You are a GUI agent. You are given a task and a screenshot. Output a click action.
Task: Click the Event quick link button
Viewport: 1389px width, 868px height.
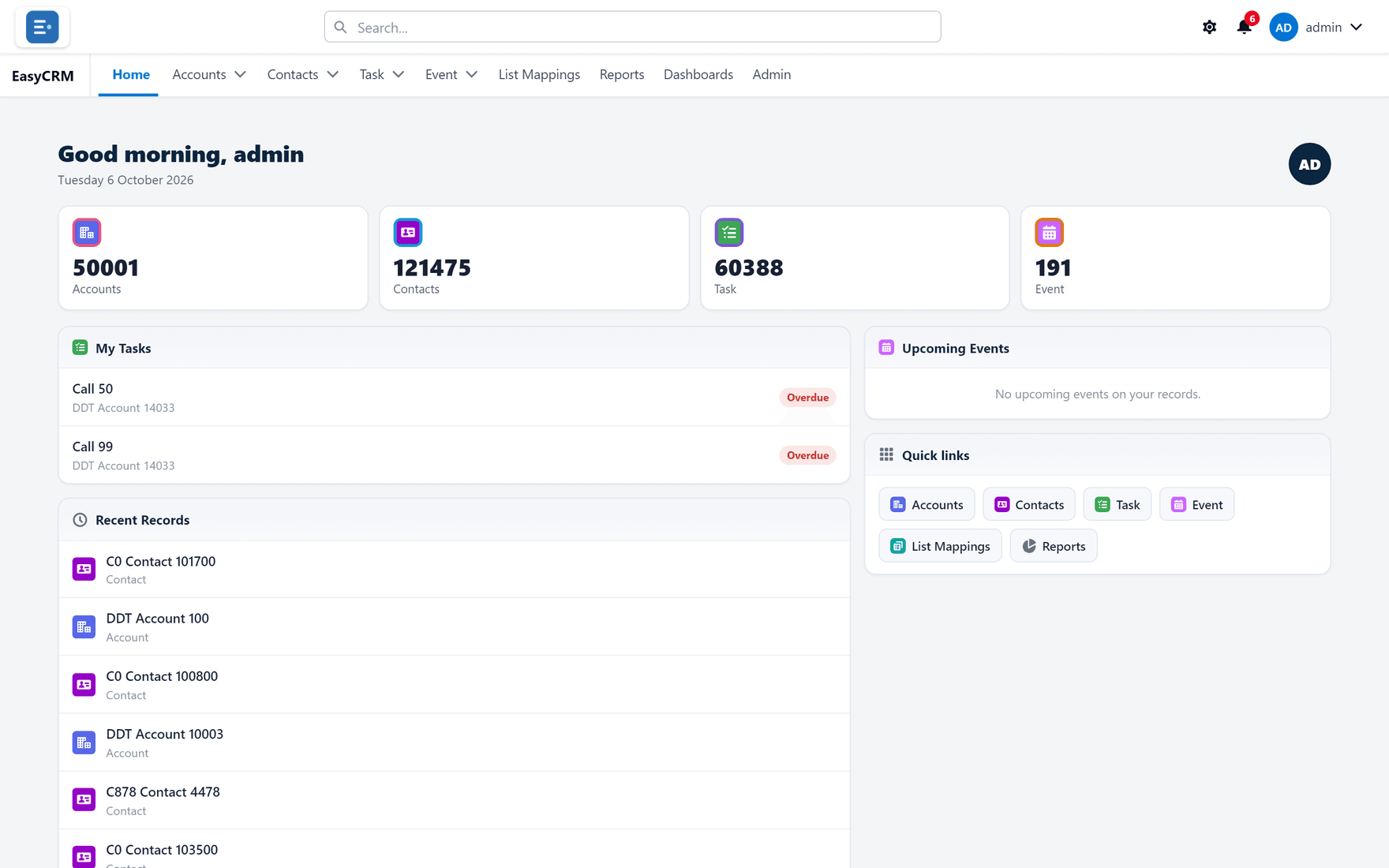(1196, 504)
